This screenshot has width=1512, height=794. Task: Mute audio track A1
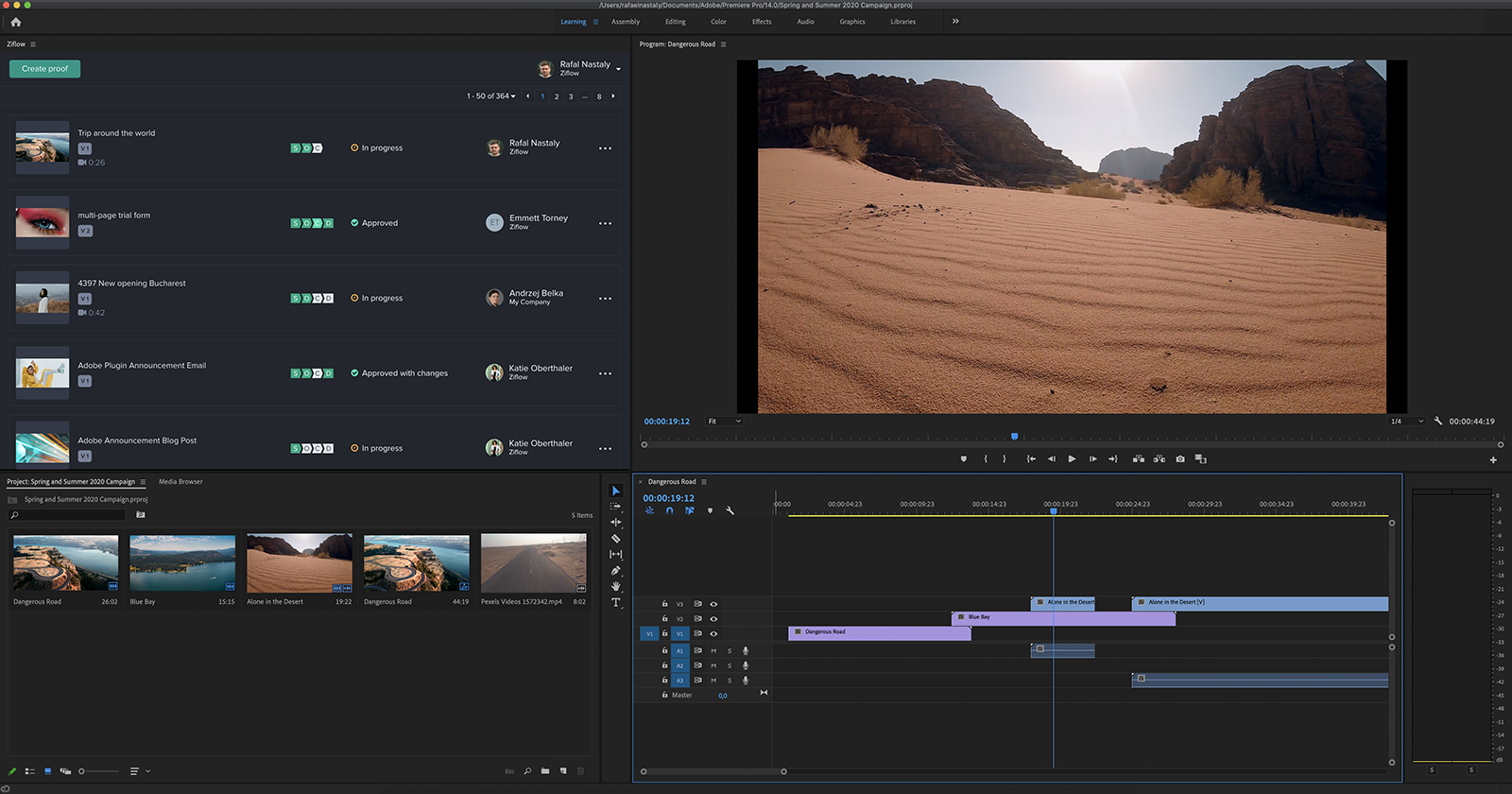(713, 650)
